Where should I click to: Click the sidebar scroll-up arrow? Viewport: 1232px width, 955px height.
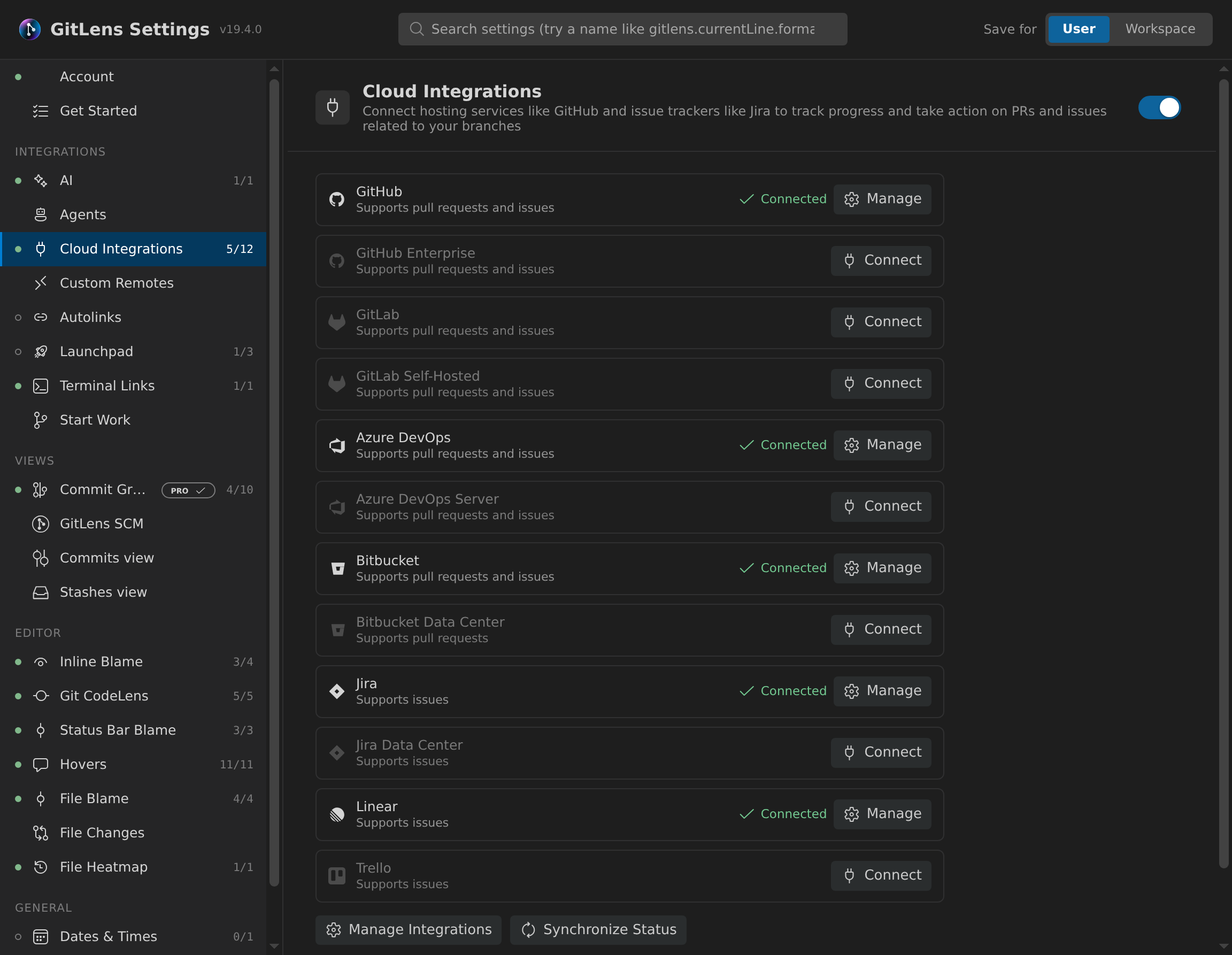[x=274, y=69]
